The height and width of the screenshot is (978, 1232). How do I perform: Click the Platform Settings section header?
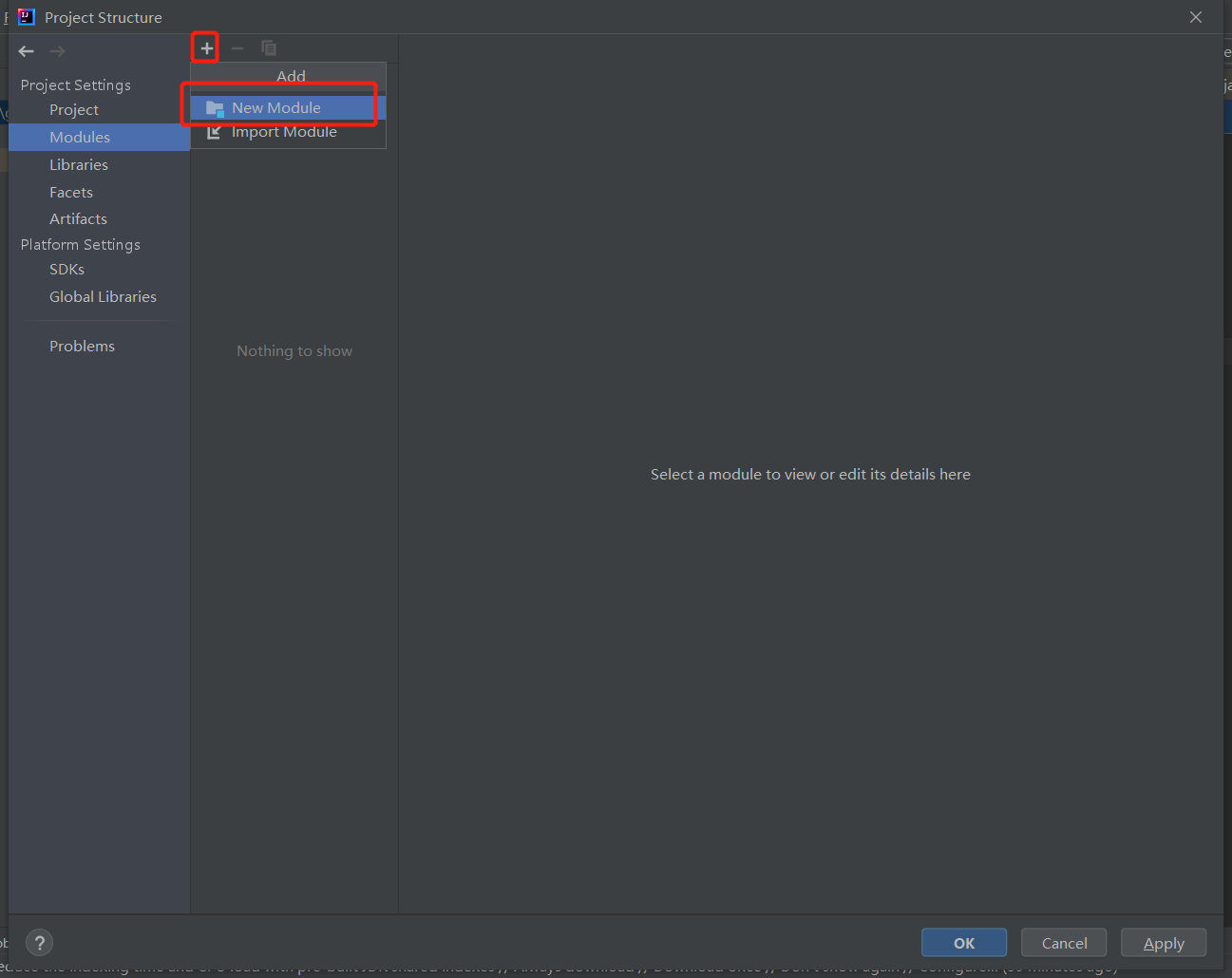pos(81,245)
